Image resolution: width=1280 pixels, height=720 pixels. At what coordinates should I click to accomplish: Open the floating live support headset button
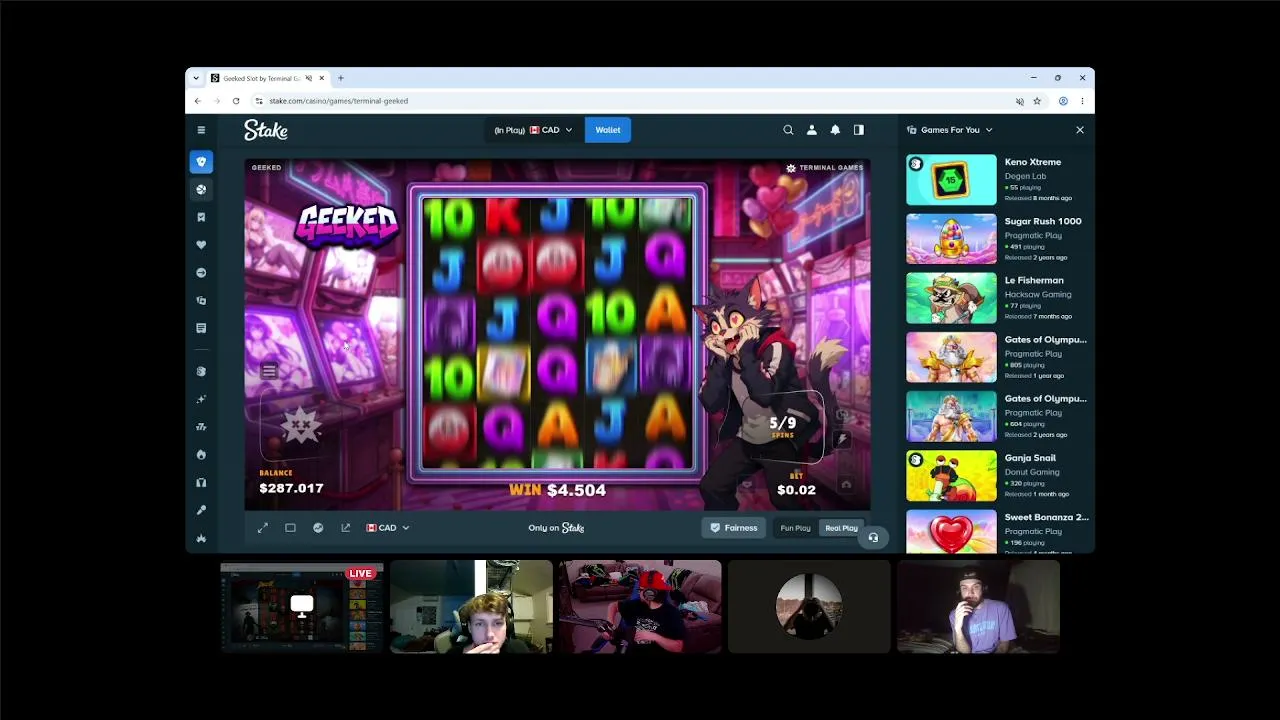[x=873, y=538]
